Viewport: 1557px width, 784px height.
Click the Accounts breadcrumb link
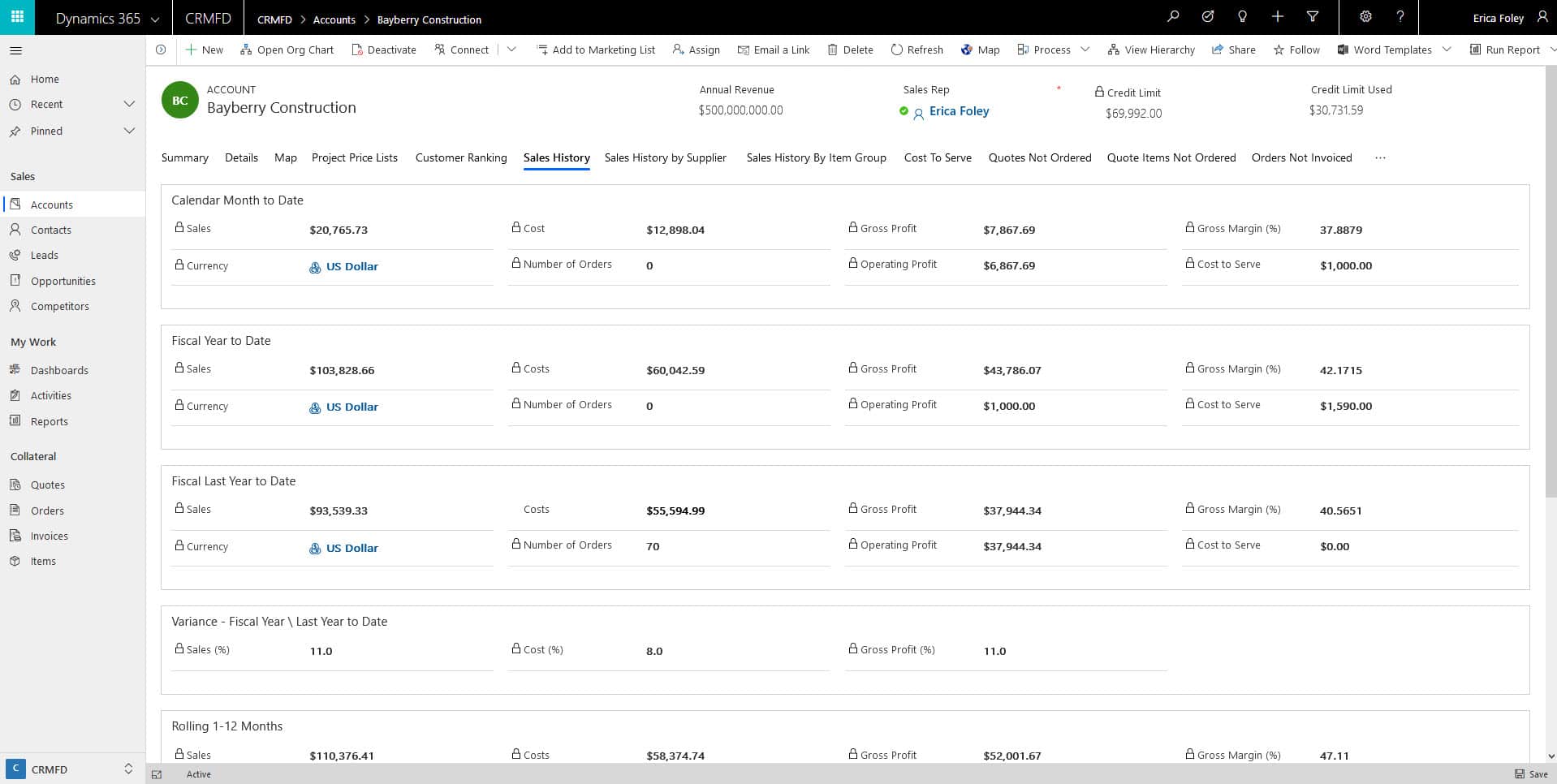coord(334,19)
